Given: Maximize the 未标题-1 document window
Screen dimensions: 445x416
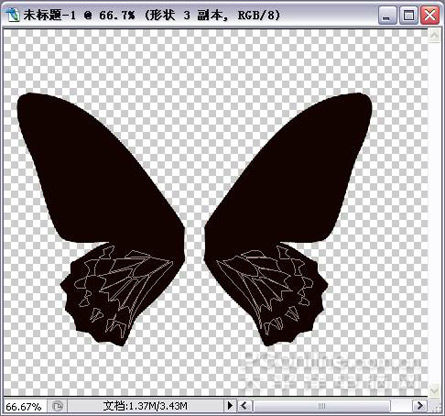Looking at the screenshot, I should click(409, 15).
